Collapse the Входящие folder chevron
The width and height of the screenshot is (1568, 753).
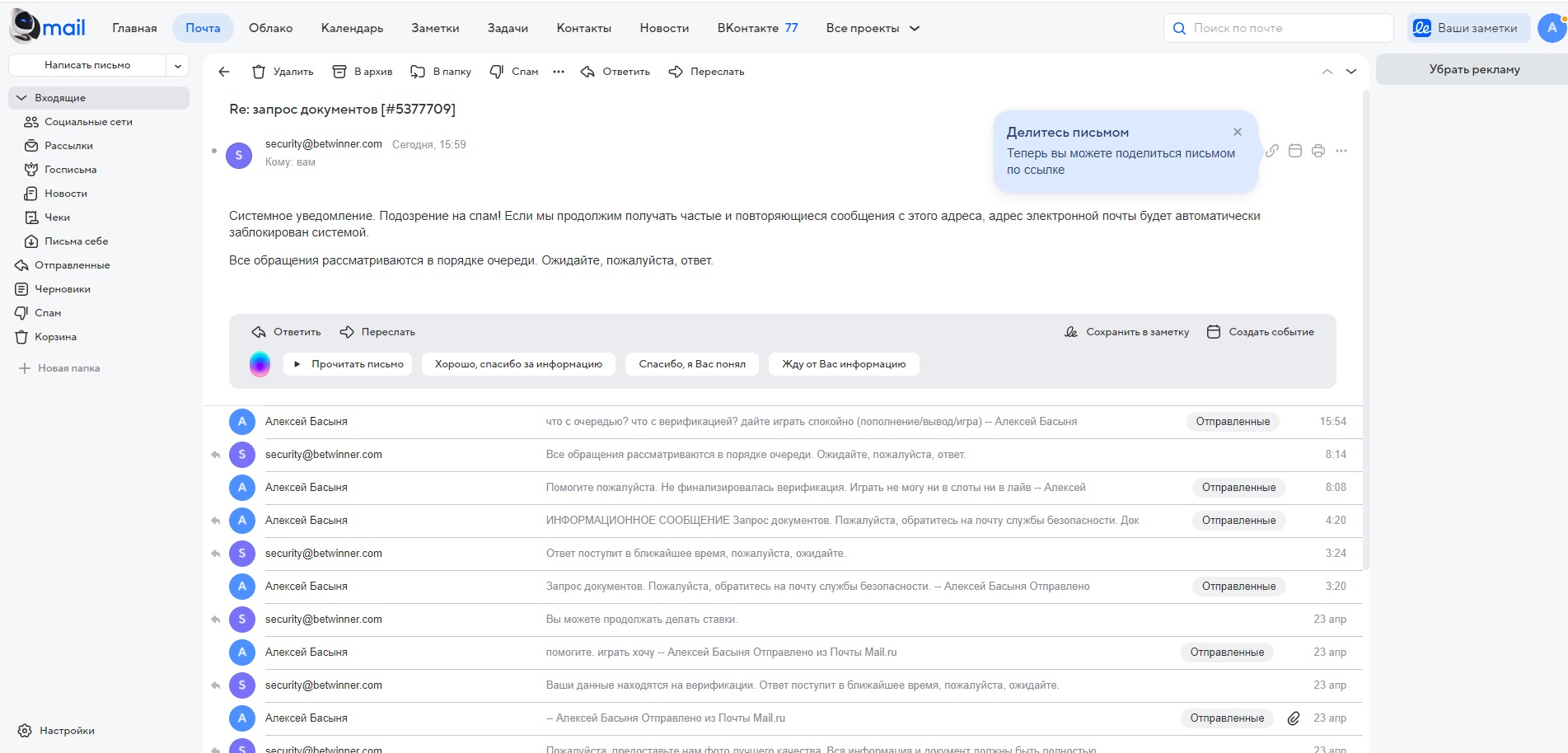point(21,98)
